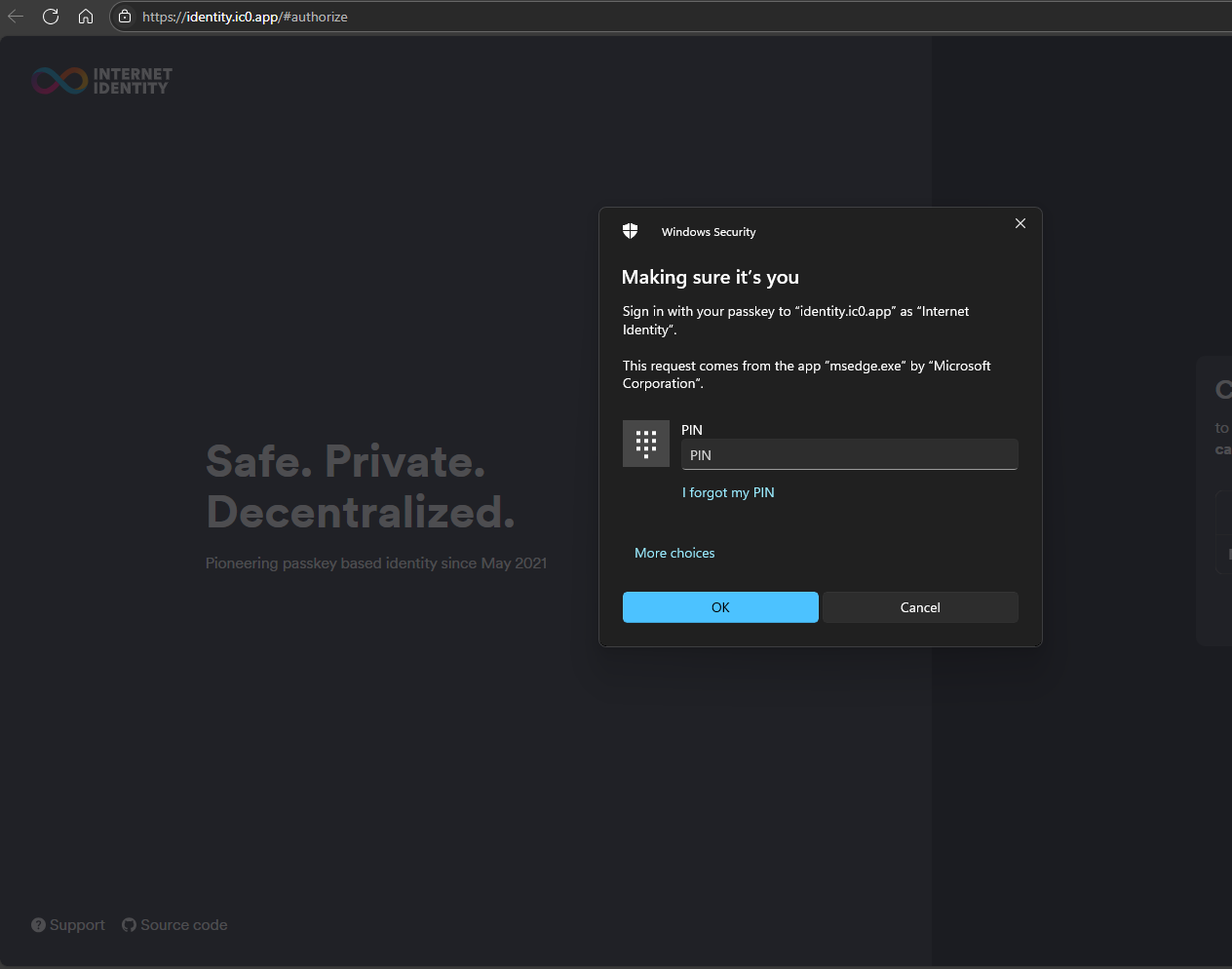Click the Safe. Private. Decentralized. headline
The width and height of the screenshot is (1232, 969).
[361, 486]
